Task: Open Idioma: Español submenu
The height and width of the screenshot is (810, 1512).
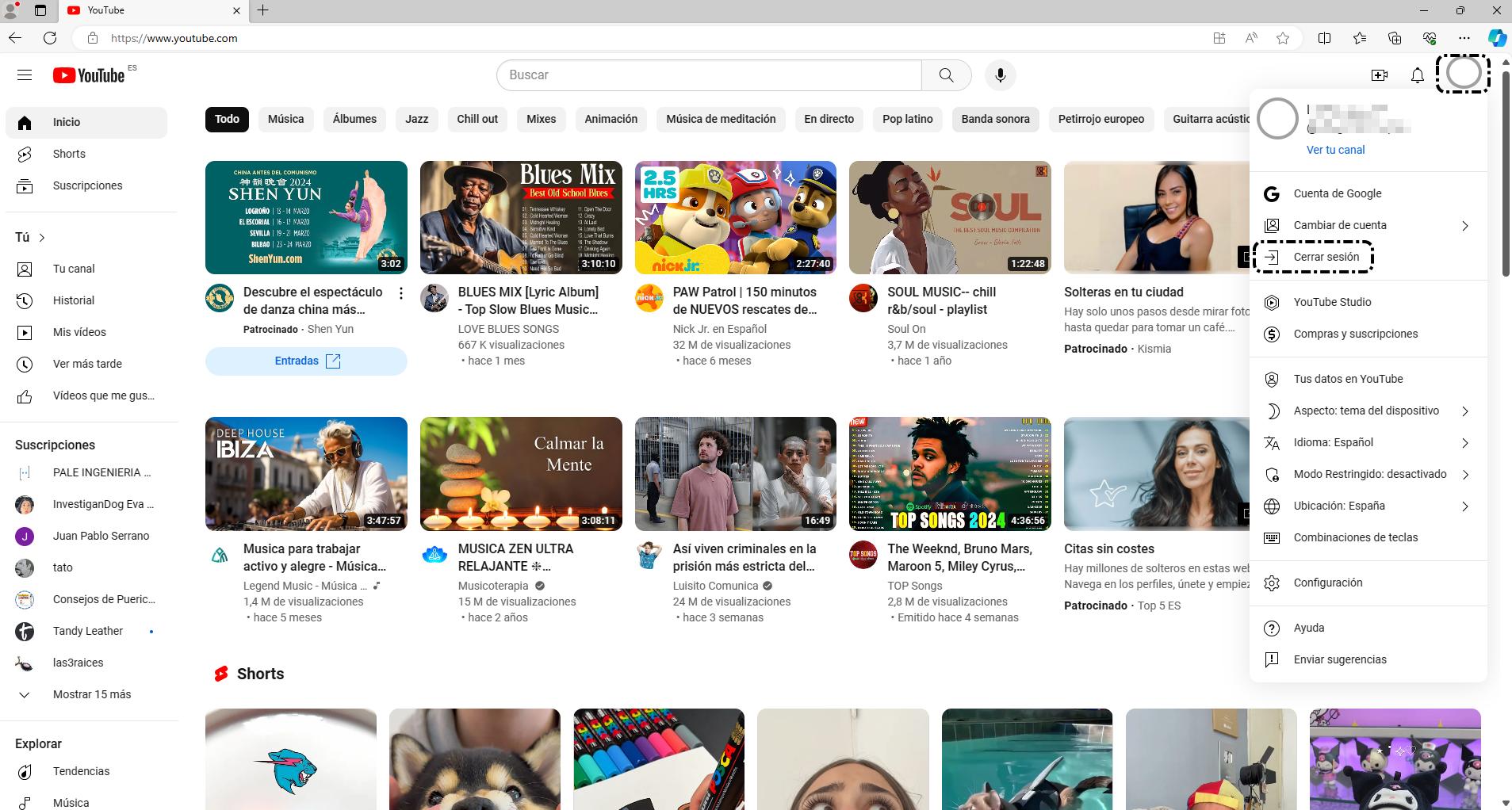Action: (x=1368, y=442)
